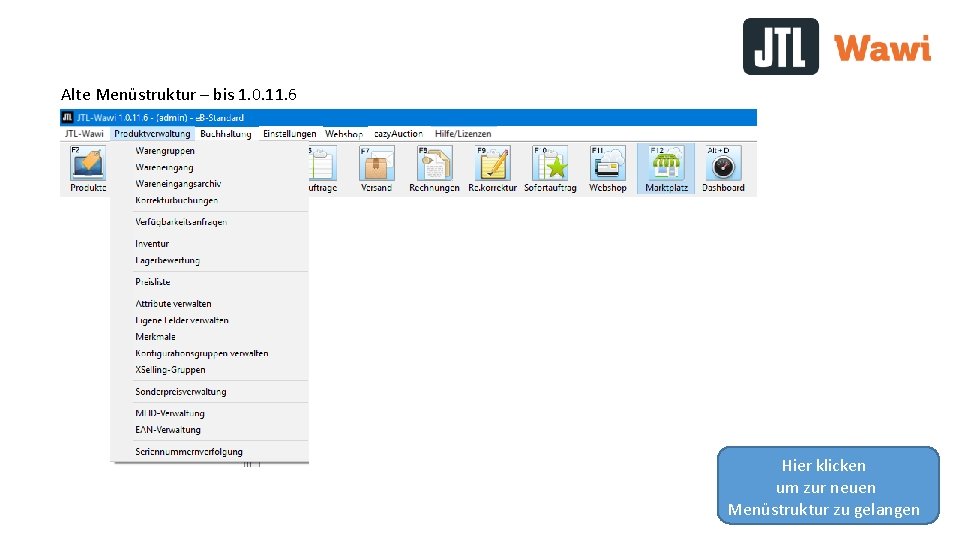Click the partially hidden Aufträge toolbar icon
The height and width of the screenshot is (540, 960).
click(323, 170)
